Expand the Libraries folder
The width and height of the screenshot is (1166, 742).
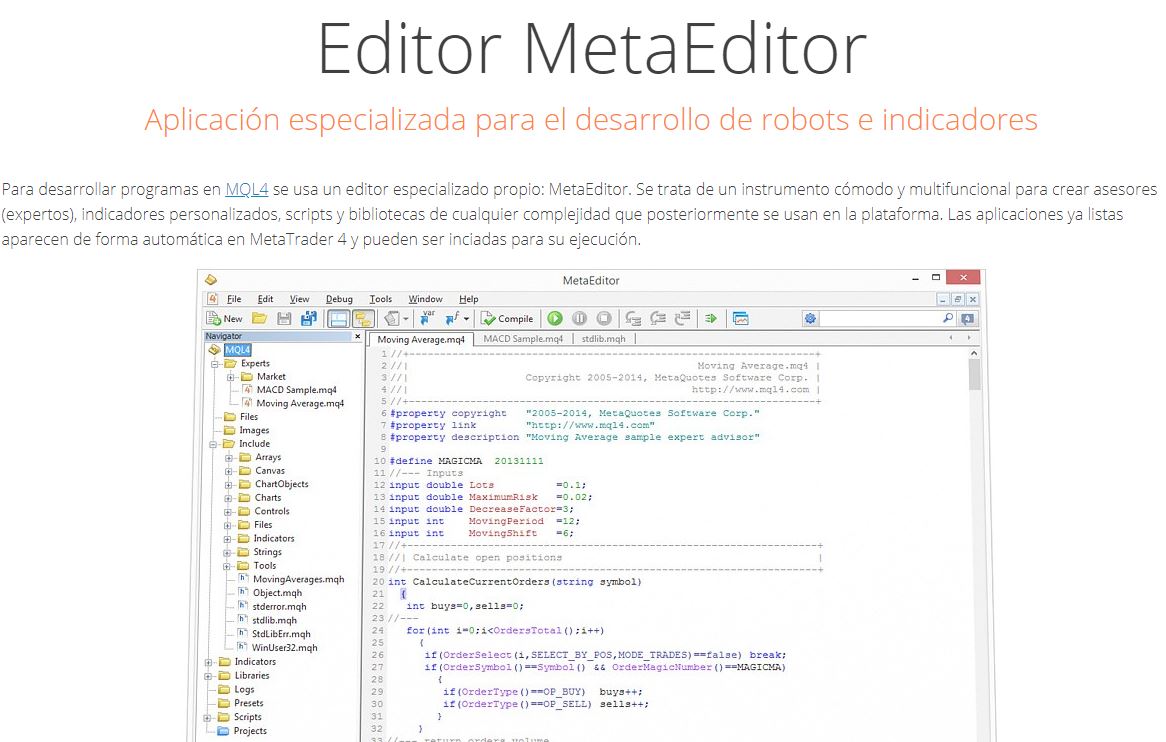click(209, 677)
